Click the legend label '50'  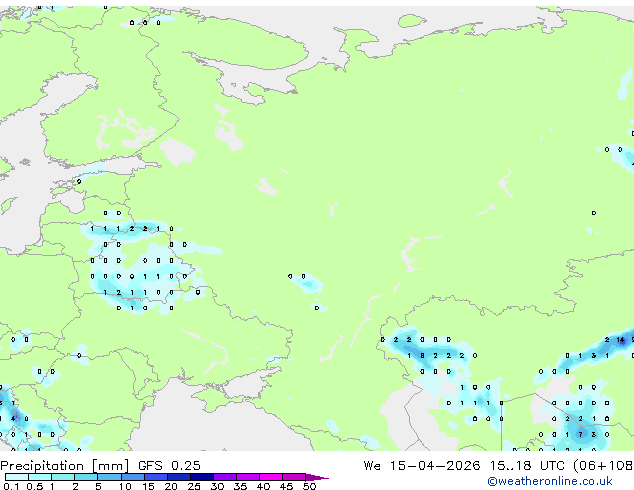(309, 486)
